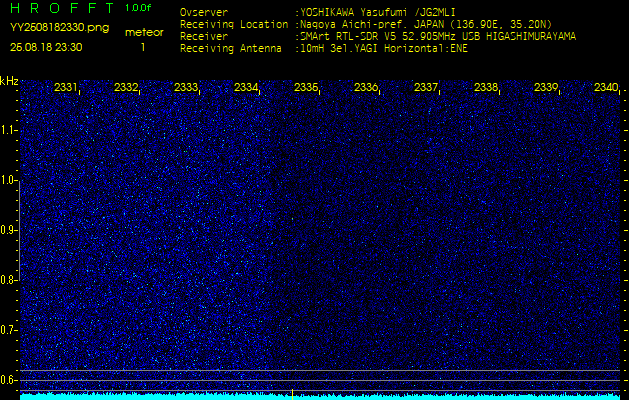Click the 2334 time axis label
The image size is (629, 400).
(x=246, y=87)
